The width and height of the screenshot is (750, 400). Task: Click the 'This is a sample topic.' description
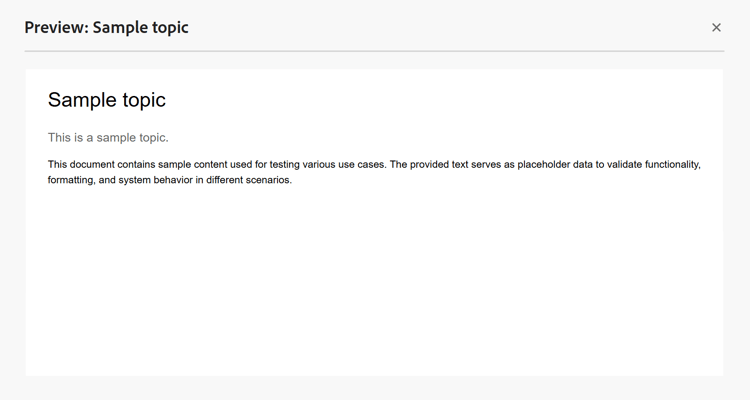point(108,138)
